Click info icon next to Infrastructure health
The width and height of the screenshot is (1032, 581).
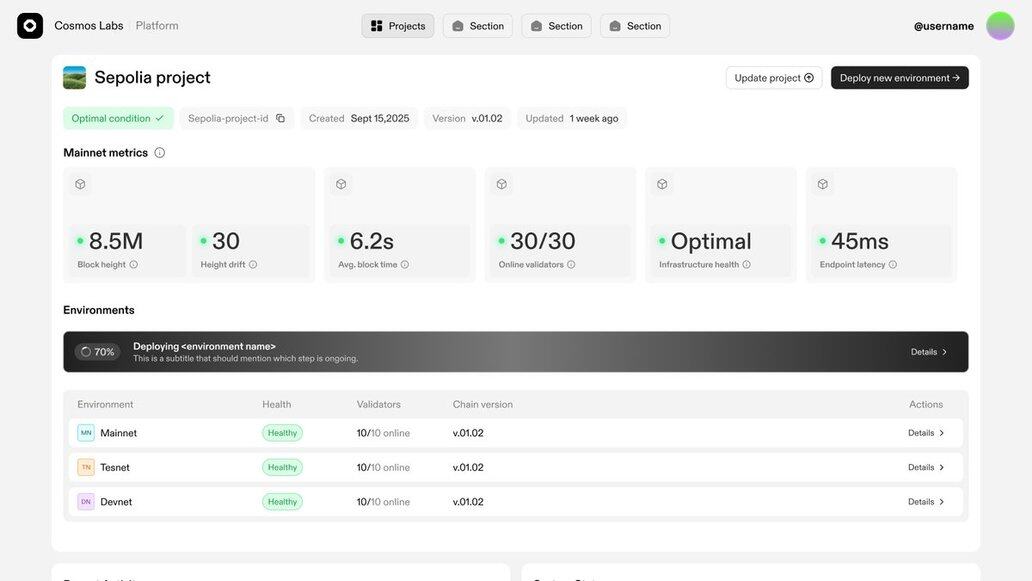point(747,265)
